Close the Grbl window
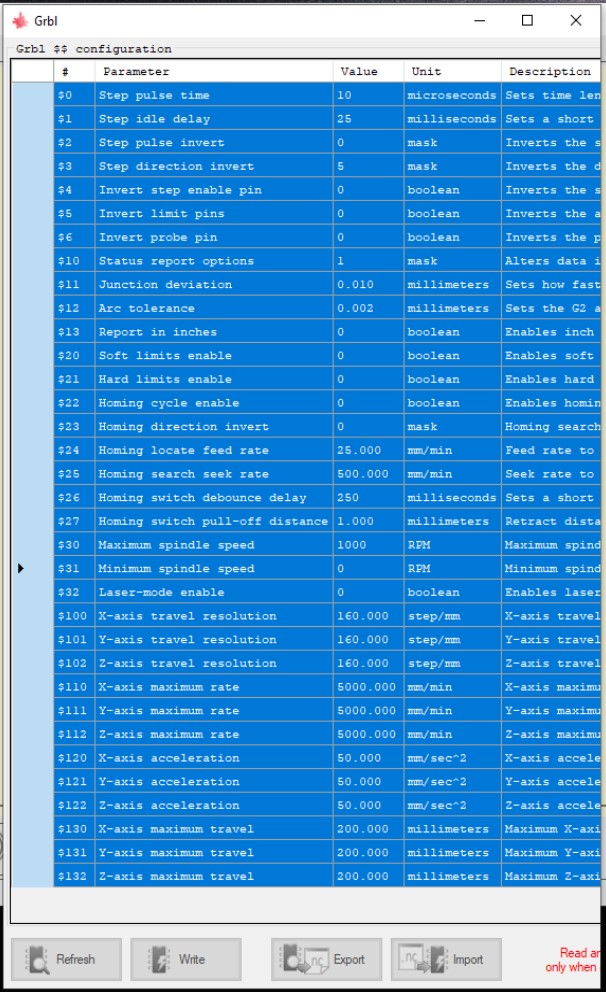 coord(576,21)
